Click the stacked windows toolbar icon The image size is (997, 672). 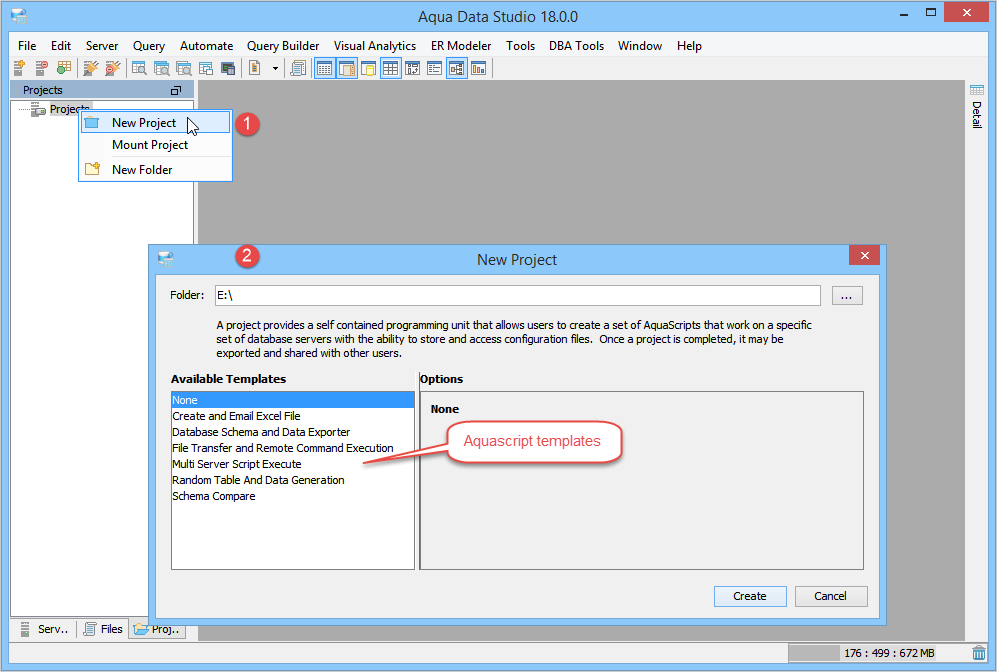point(205,68)
